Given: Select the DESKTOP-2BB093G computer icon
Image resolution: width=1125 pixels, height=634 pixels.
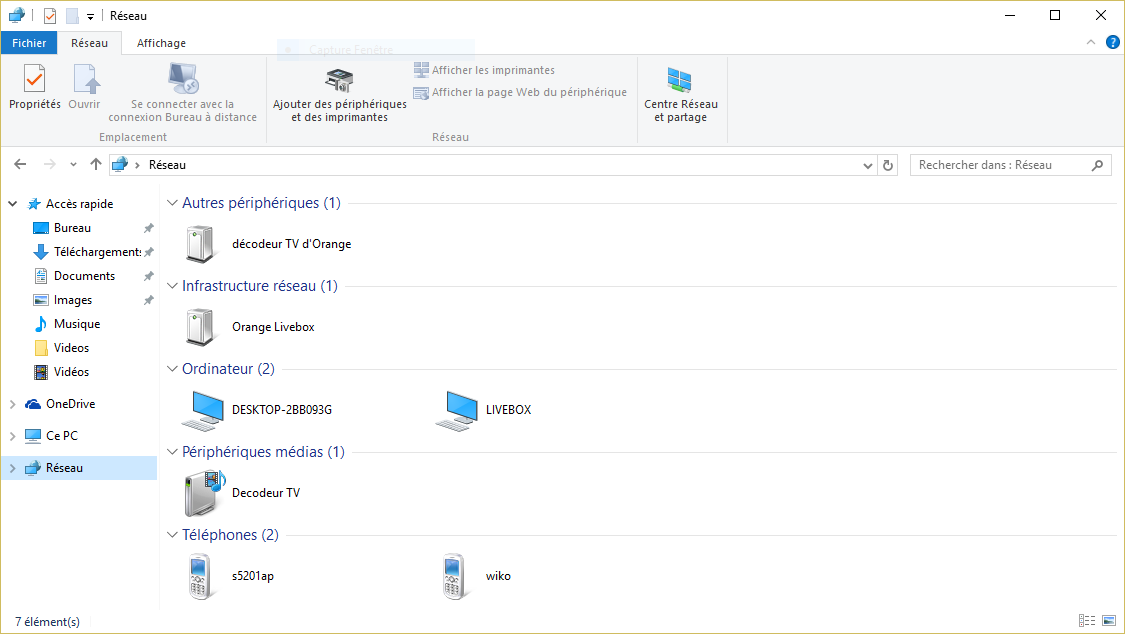Looking at the screenshot, I should click(203, 410).
